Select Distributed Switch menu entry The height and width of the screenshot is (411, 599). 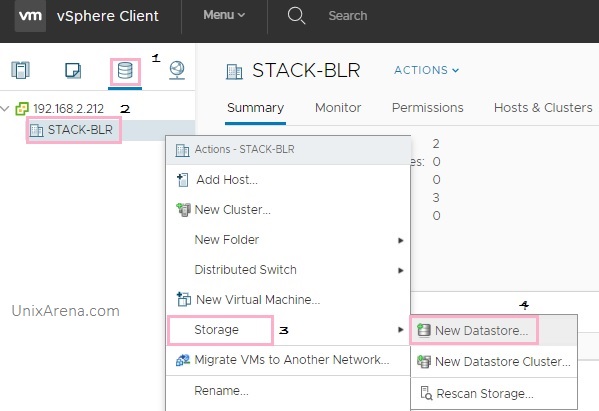click(x=288, y=270)
